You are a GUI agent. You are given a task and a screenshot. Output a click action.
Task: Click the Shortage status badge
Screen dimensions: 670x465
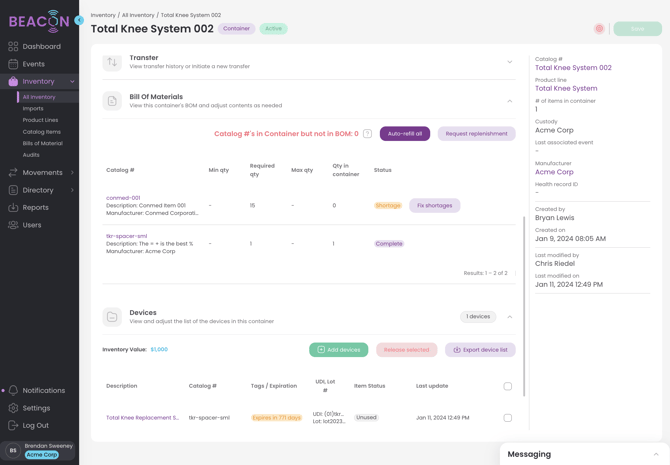coord(388,206)
